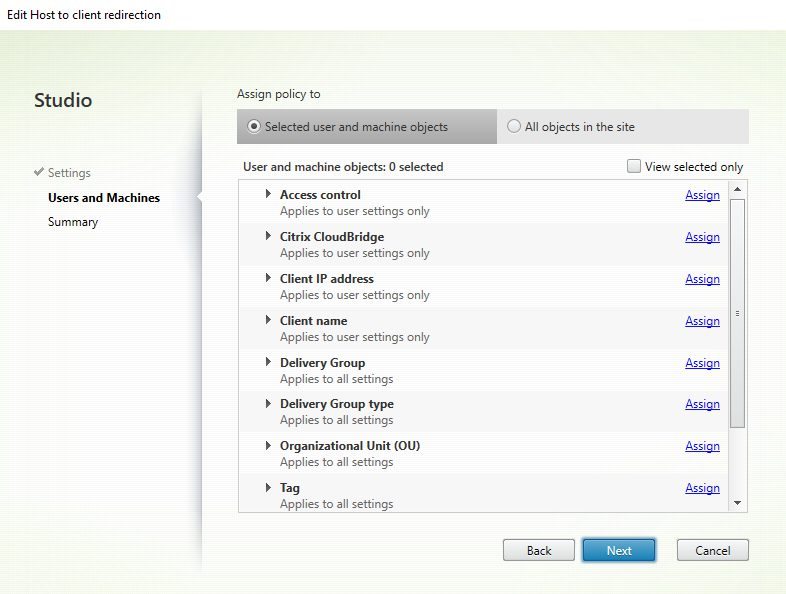
Task: Open the Summary wizard step
Action: pos(73,222)
